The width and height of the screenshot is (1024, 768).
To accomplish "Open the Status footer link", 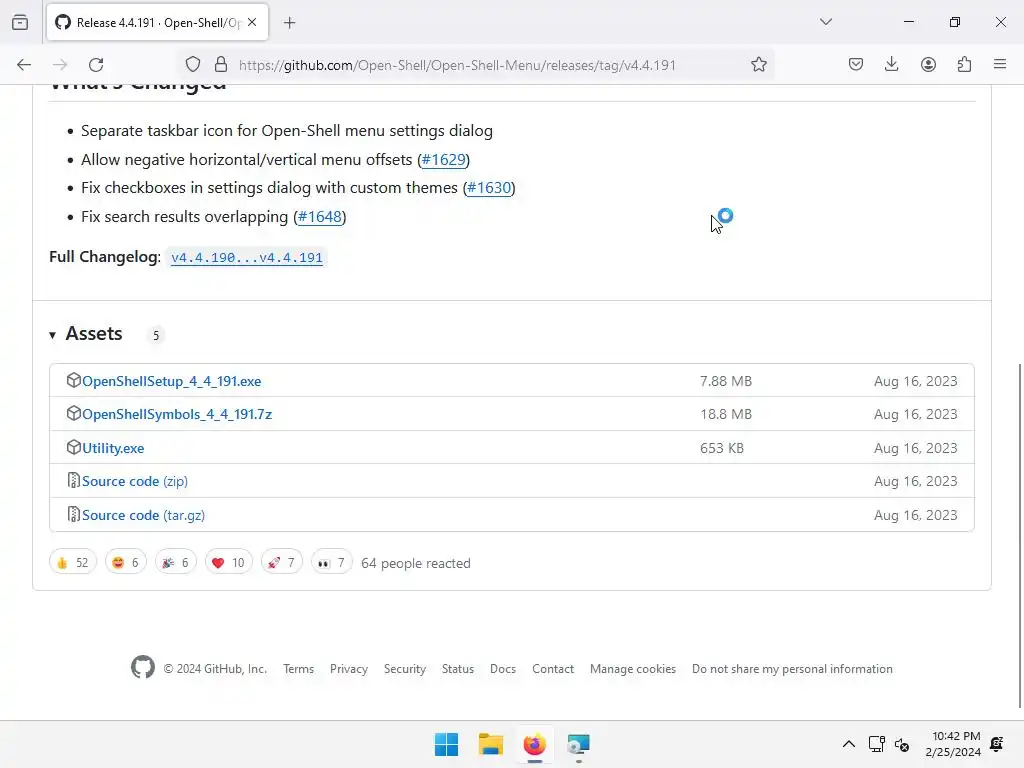I will coord(458,669).
